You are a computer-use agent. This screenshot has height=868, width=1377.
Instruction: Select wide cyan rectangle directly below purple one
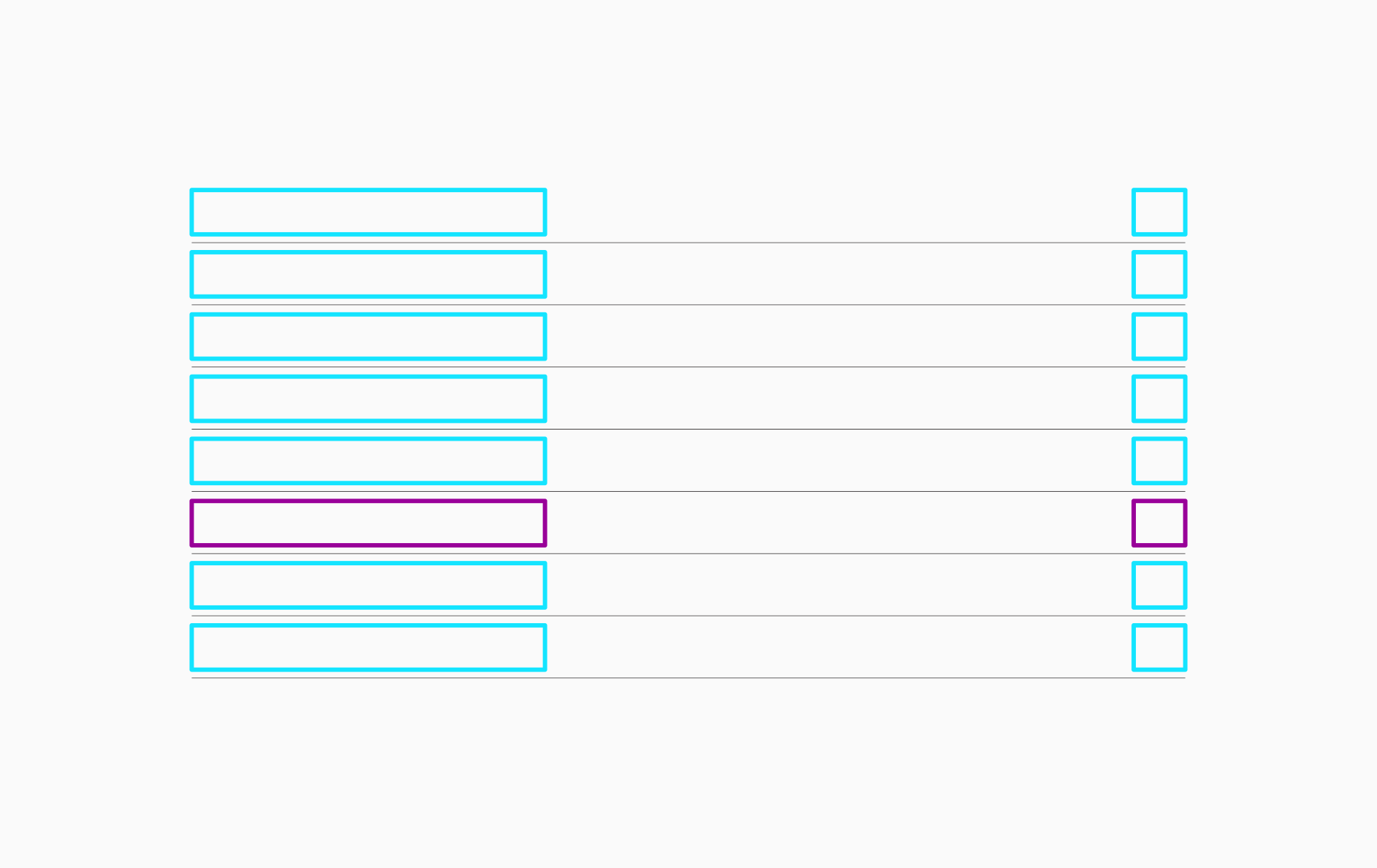(369, 585)
